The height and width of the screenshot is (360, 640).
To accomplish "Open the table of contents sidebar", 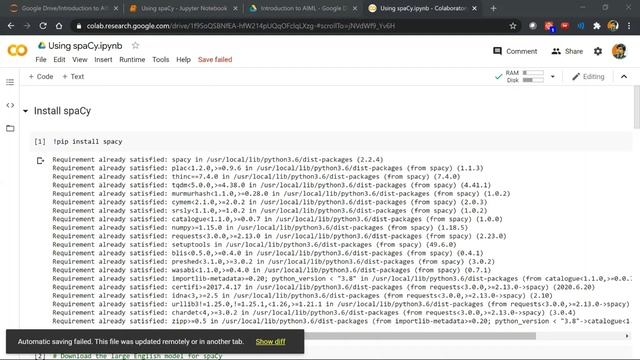I will pyautogui.click(x=10, y=82).
